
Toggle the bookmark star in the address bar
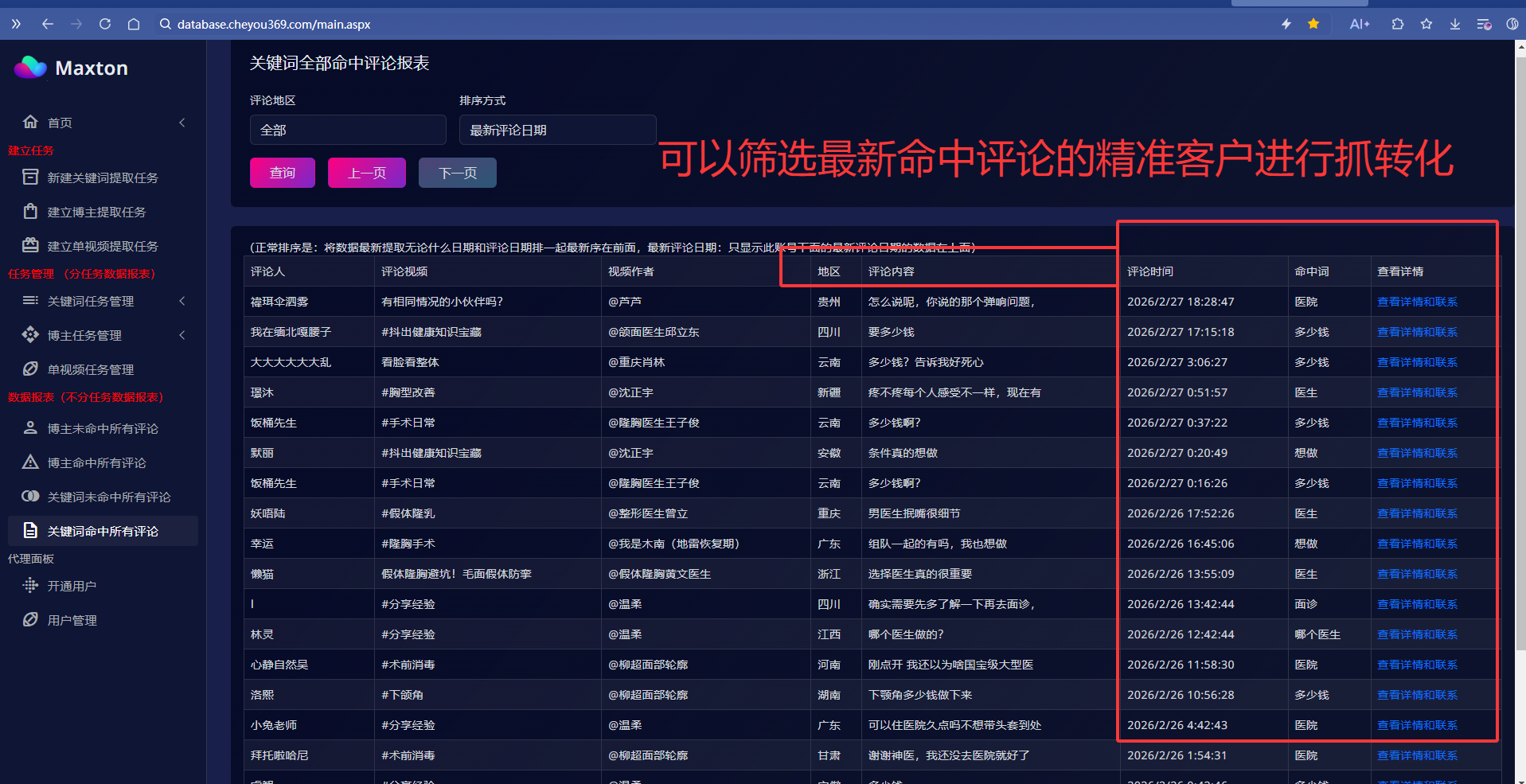click(x=1426, y=24)
